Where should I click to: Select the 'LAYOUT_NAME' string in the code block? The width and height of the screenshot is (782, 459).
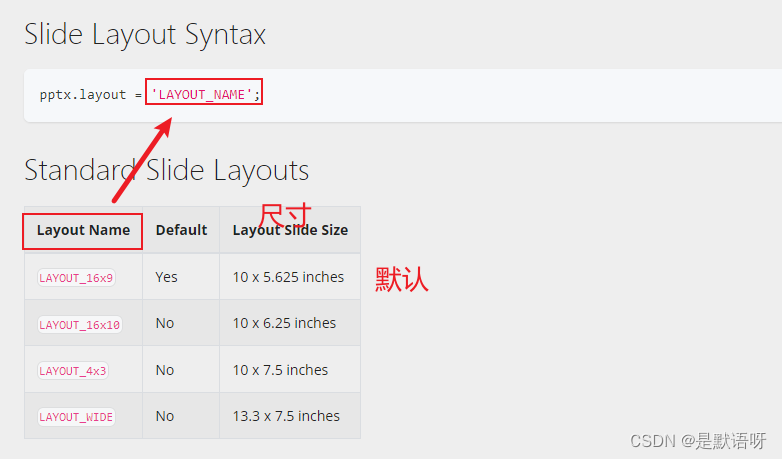pos(201,95)
